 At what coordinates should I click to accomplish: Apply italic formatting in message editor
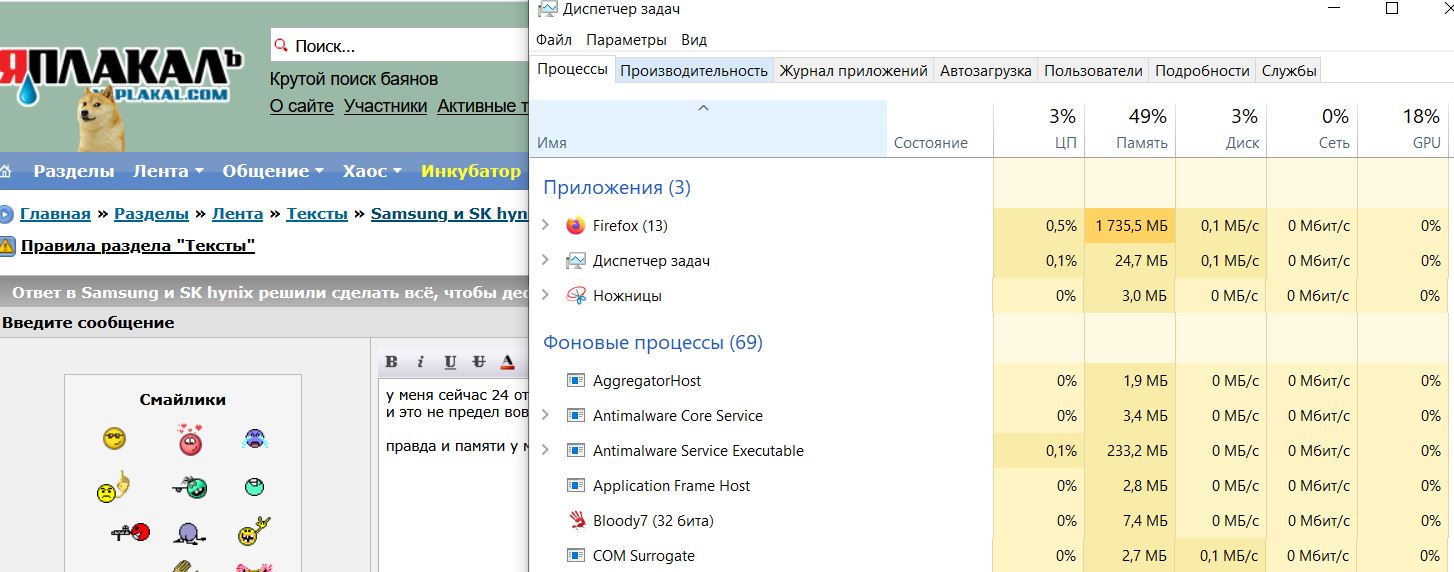tap(421, 362)
